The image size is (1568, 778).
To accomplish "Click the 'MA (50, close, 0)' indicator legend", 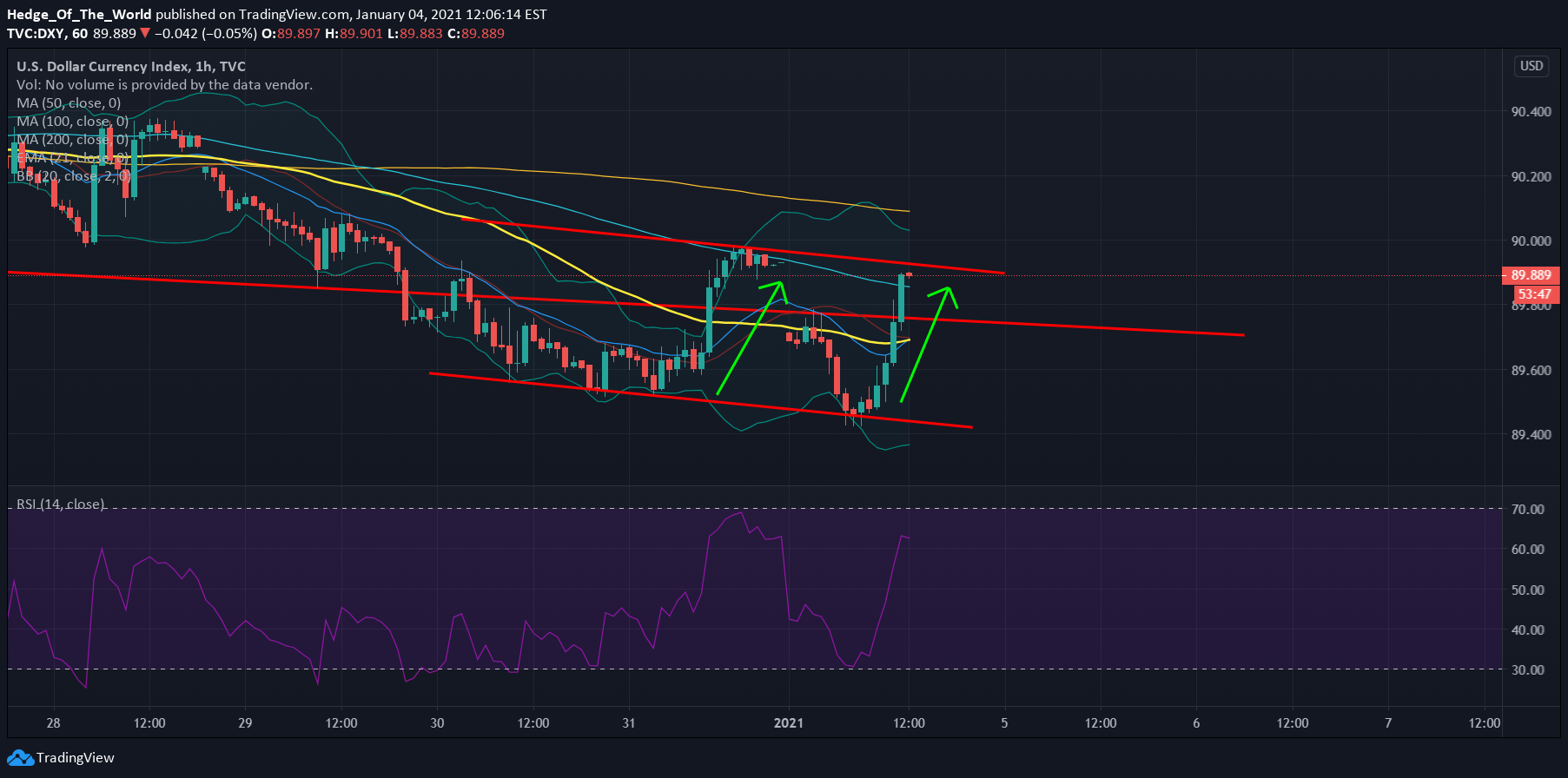I will pos(69,102).
